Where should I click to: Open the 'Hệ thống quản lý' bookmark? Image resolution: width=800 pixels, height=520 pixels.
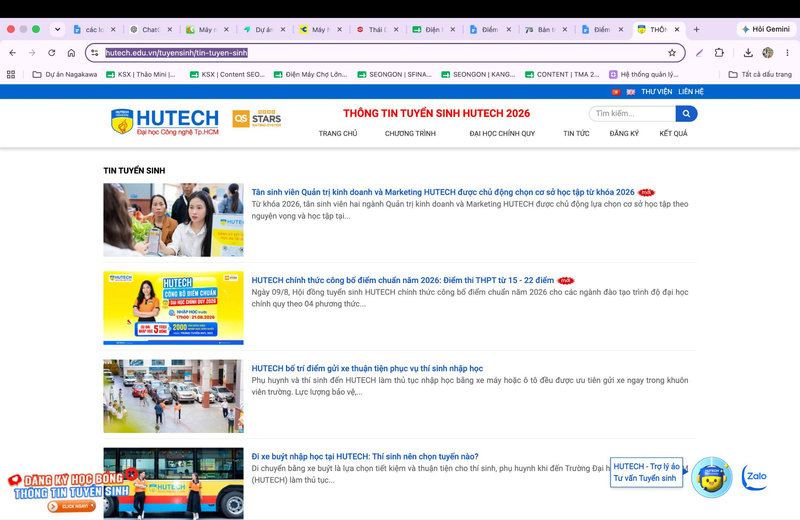pyautogui.click(x=644, y=75)
